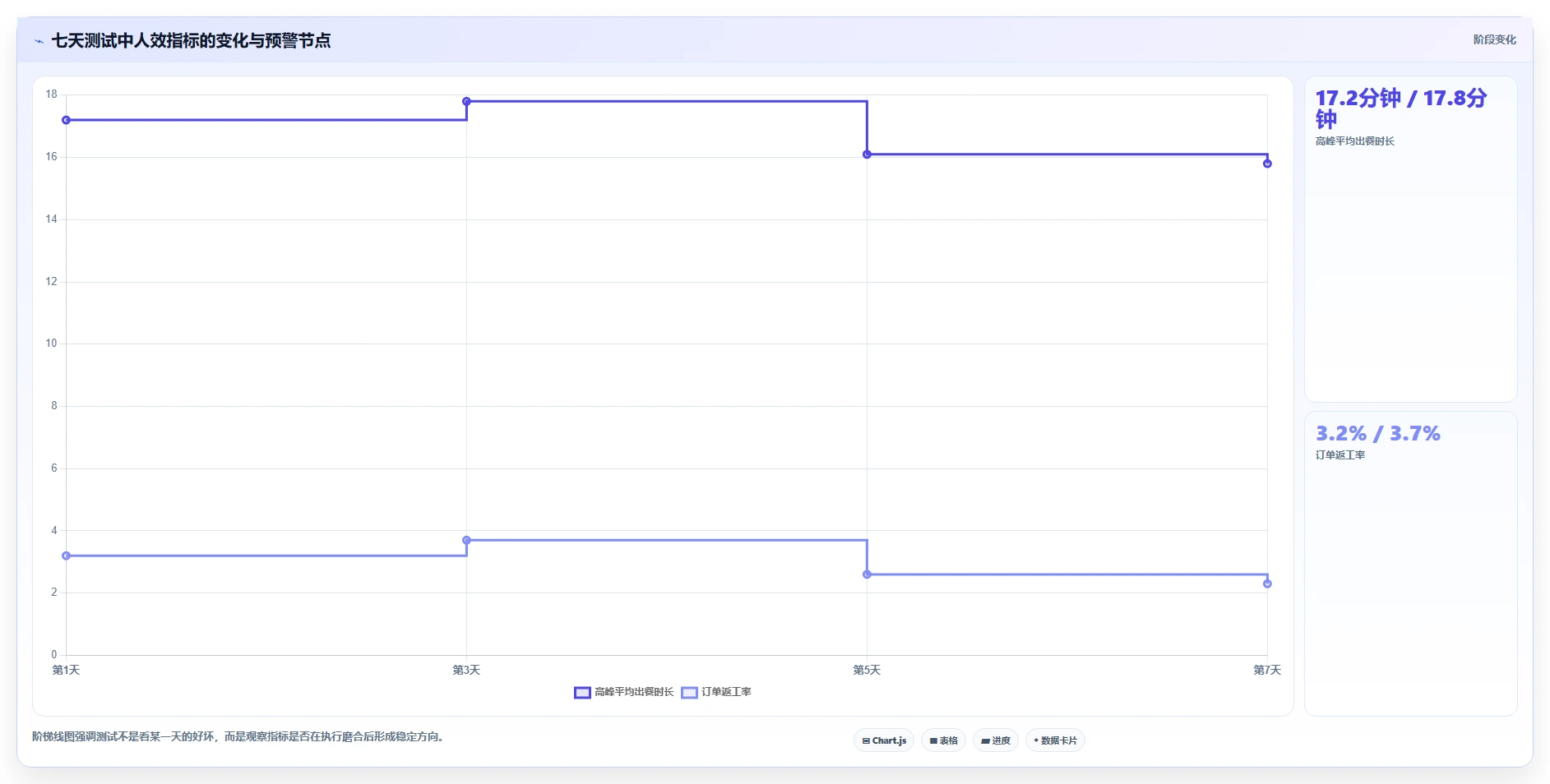Screen dimensions: 1550x784
Task: Click the 第5天 x-axis label
Action: point(867,670)
